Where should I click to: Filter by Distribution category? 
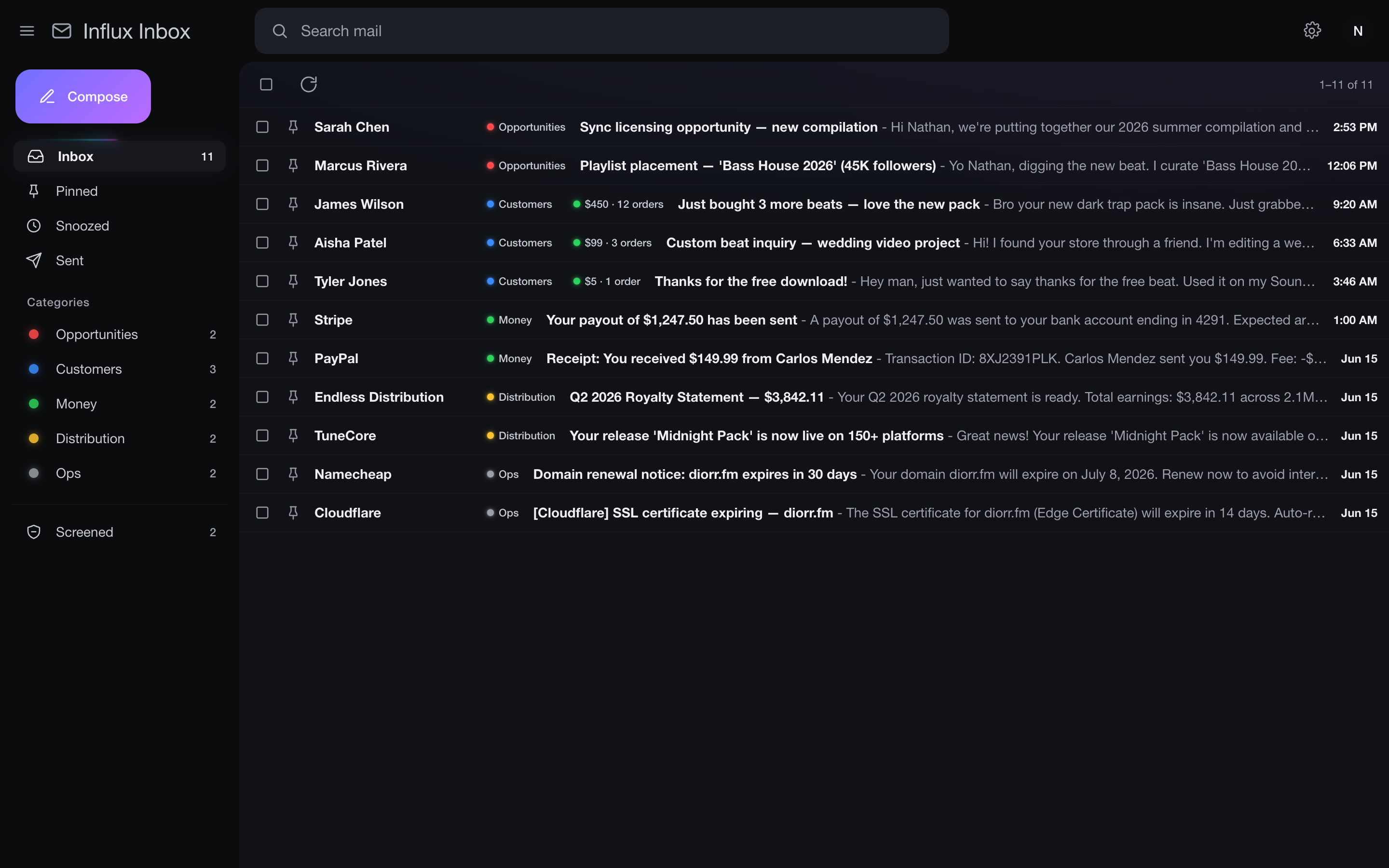(x=120, y=439)
